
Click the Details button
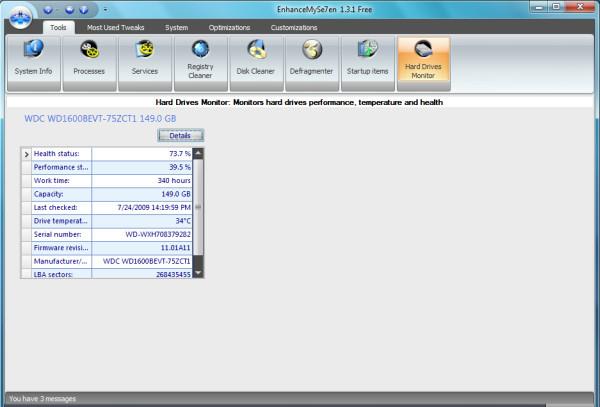(x=180, y=135)
